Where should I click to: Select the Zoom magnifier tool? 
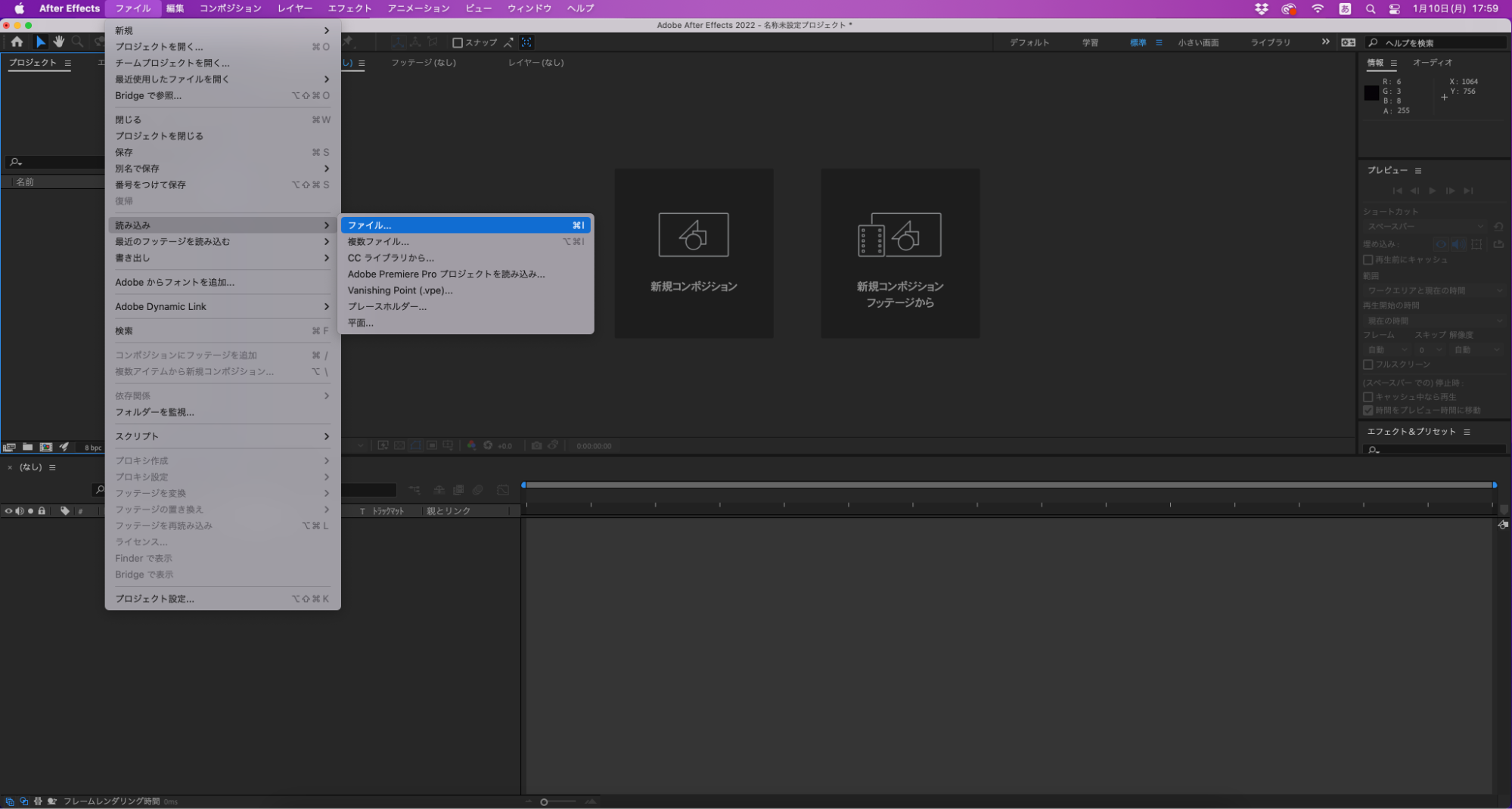[77, 42]
